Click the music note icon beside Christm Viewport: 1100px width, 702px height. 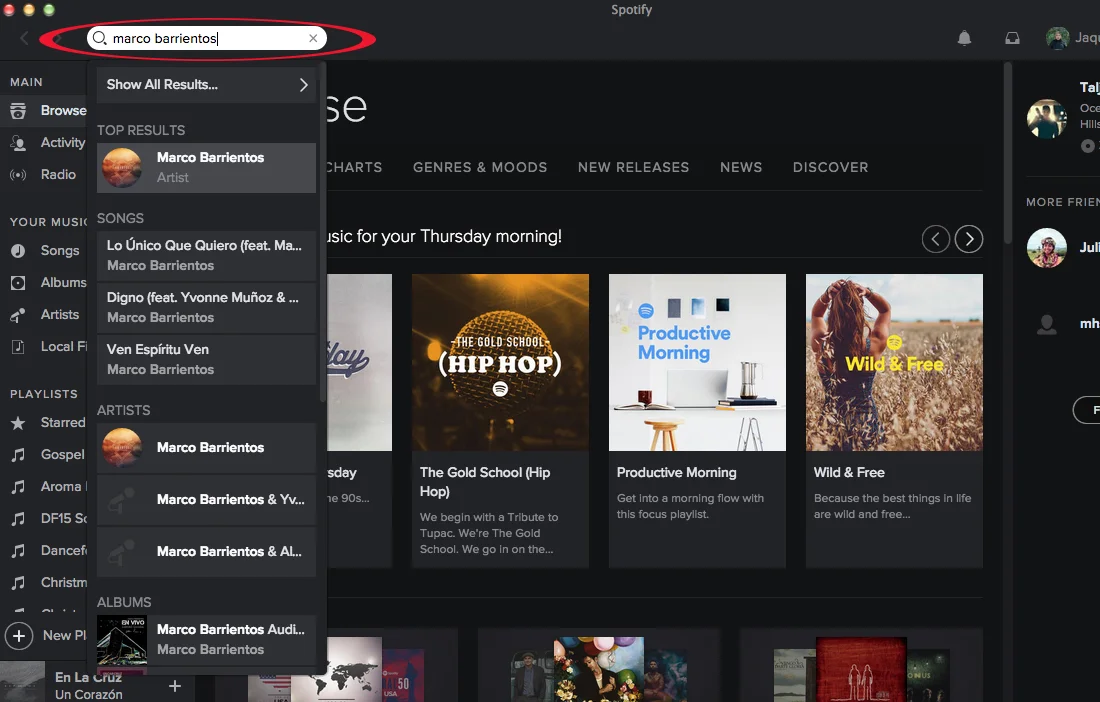coord(18,583)
